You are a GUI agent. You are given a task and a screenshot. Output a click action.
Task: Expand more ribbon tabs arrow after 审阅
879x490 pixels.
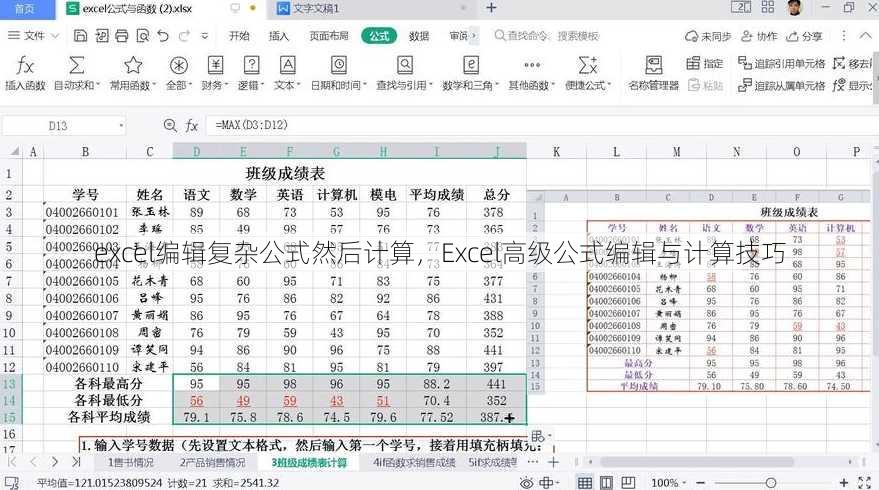(x=474, y=36)
